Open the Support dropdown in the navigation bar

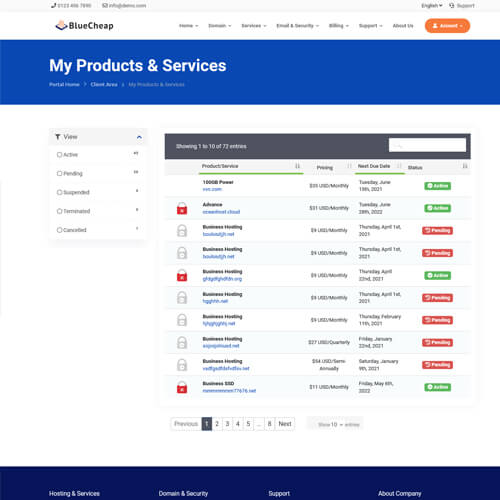tap(371, 26)
